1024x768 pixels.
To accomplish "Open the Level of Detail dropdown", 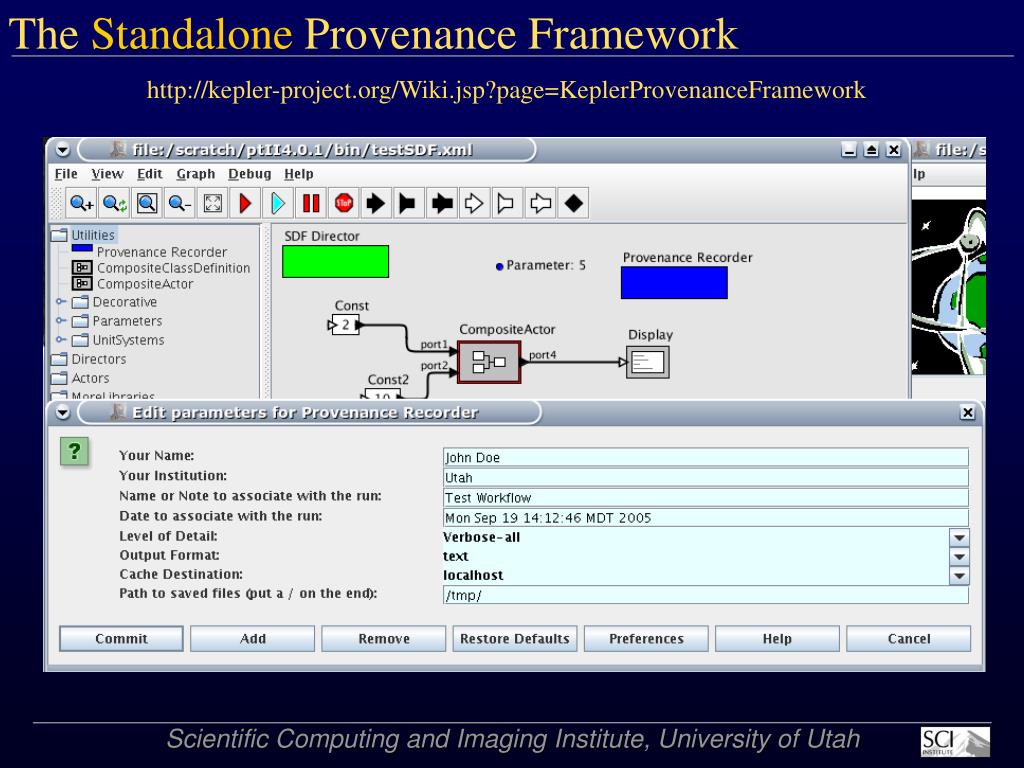I will coord(959,537).
